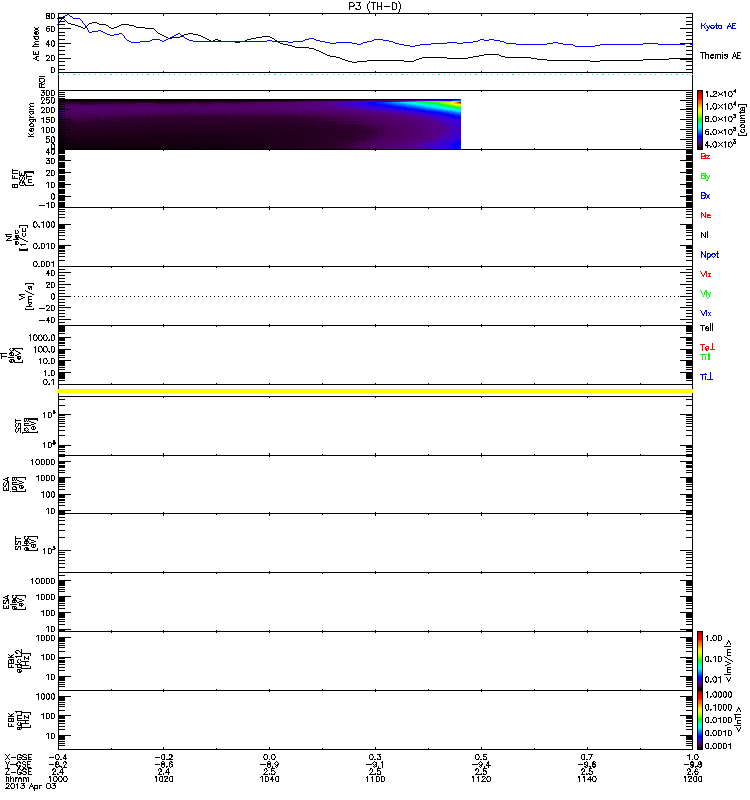Click the 1140 time label on the bottom axis

click(587, 779)
